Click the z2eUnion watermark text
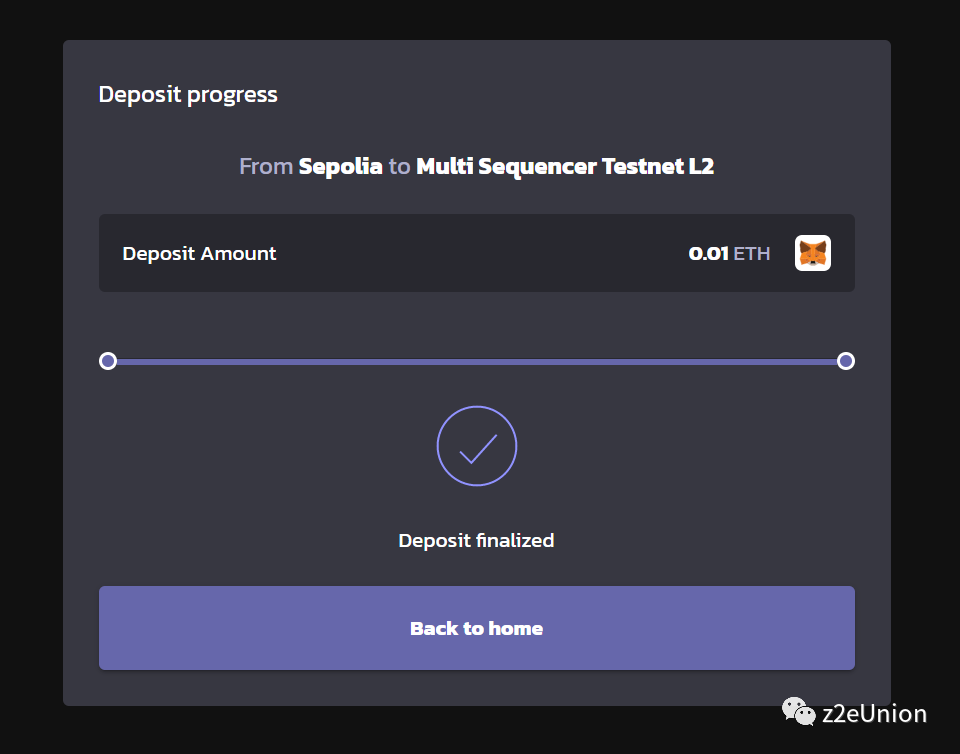 [874, 713]
